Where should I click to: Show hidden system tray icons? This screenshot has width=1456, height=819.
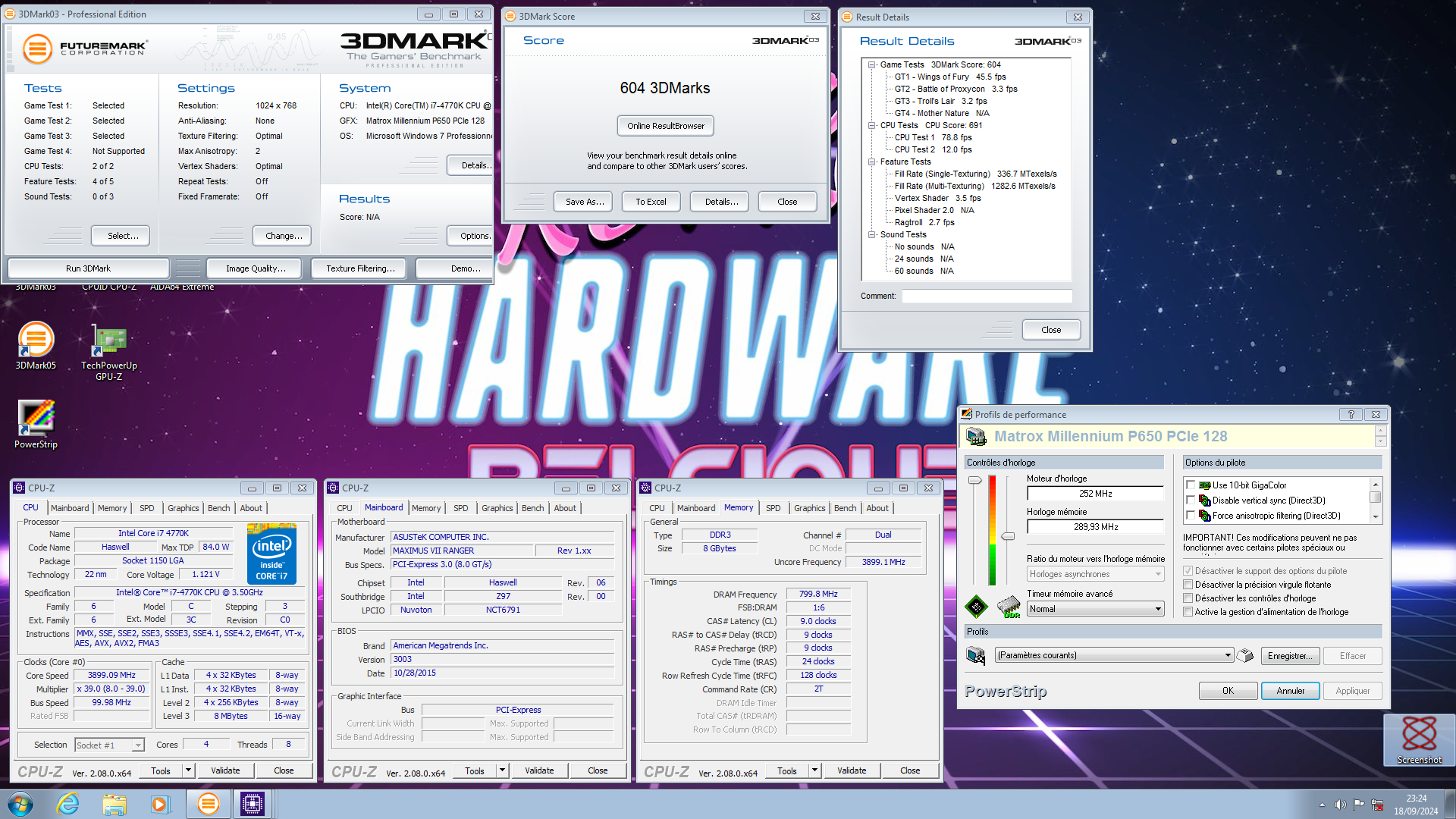(1322, 805)
